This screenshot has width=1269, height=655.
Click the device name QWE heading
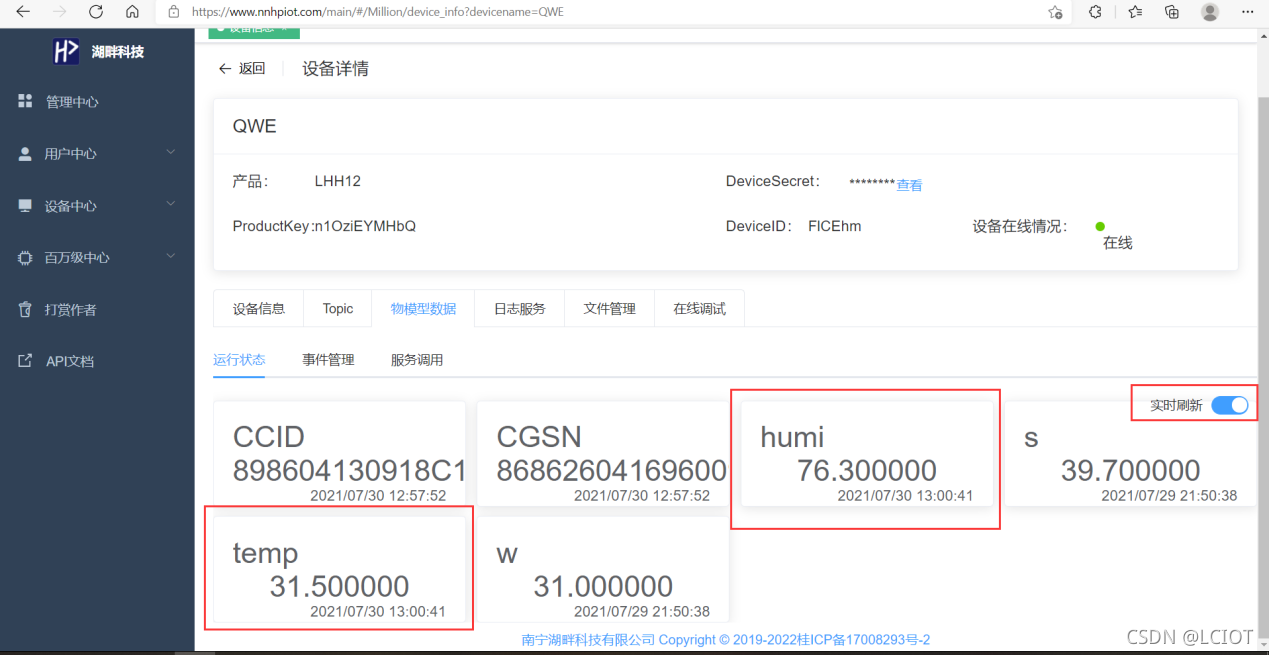point(254,127)
